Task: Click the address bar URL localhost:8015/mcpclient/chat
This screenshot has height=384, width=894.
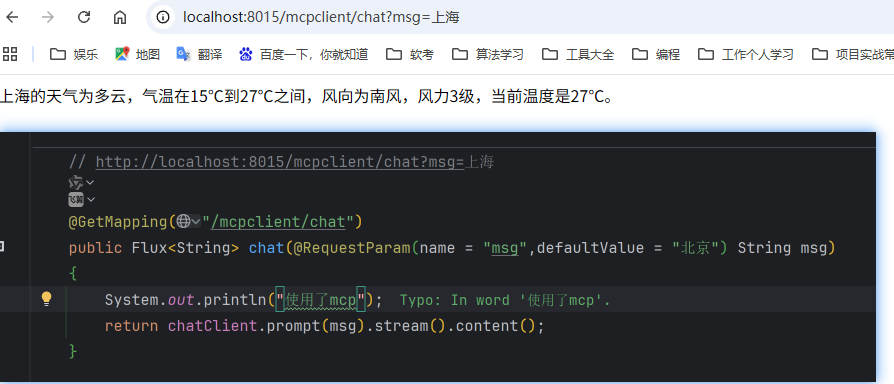Action: tap(321, 17)
